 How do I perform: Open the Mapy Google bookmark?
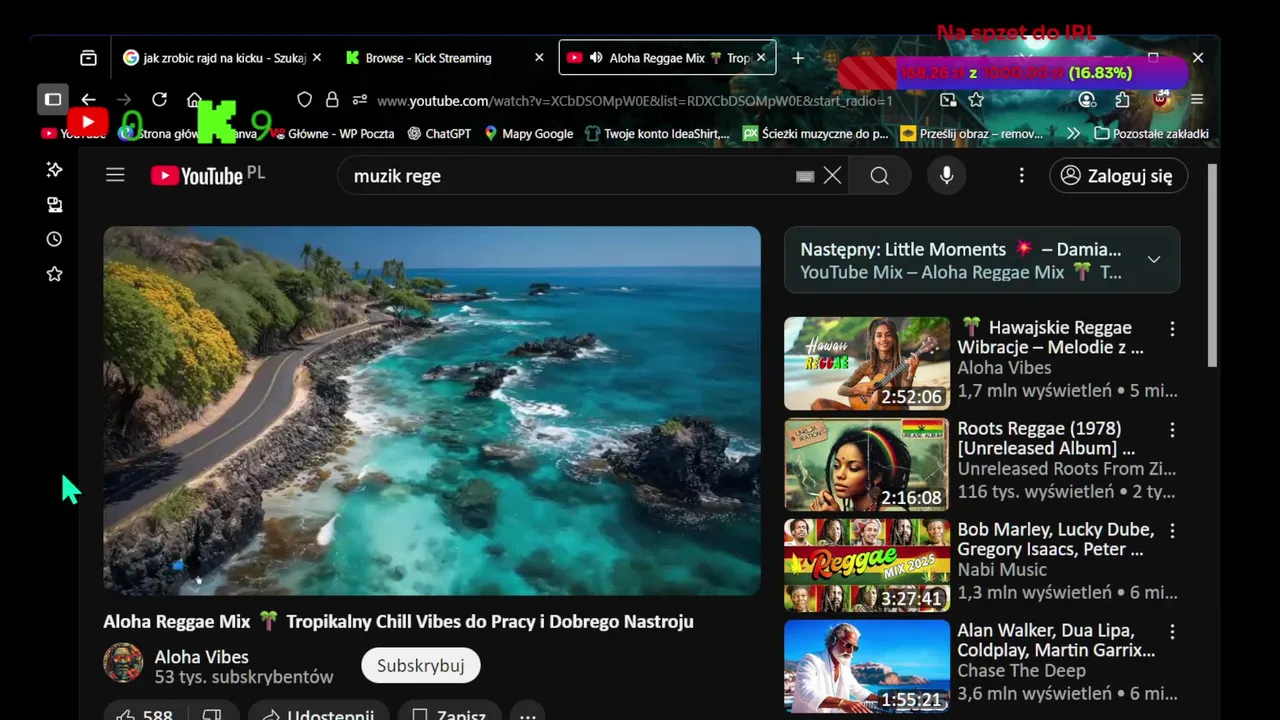click(528, 133)
